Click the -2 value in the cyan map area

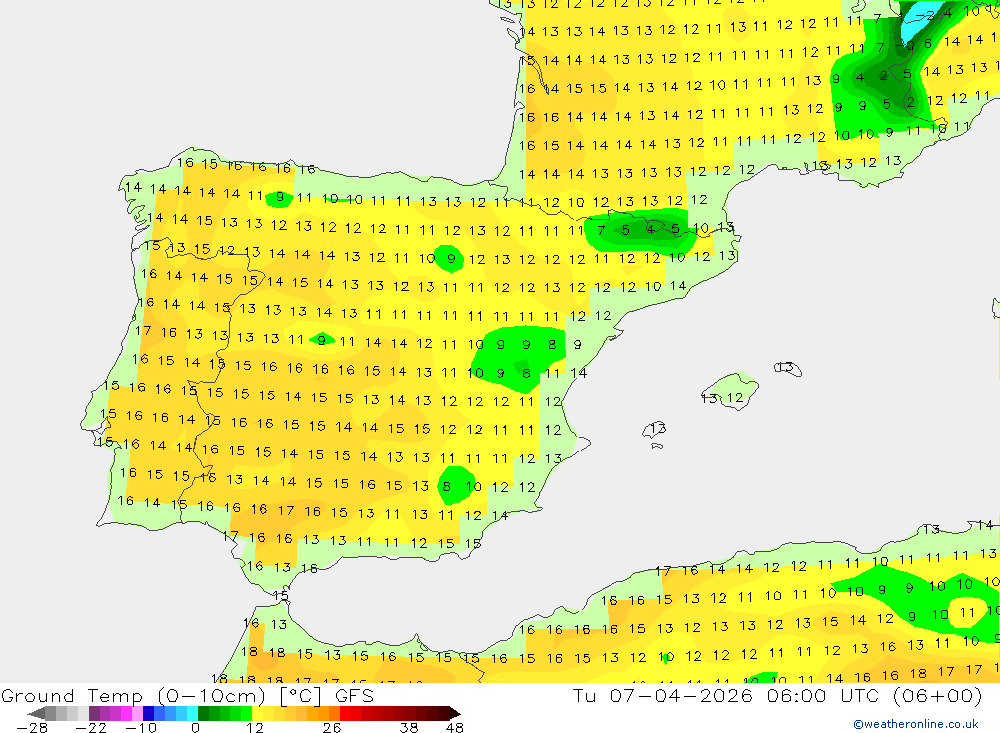(925, 15)
